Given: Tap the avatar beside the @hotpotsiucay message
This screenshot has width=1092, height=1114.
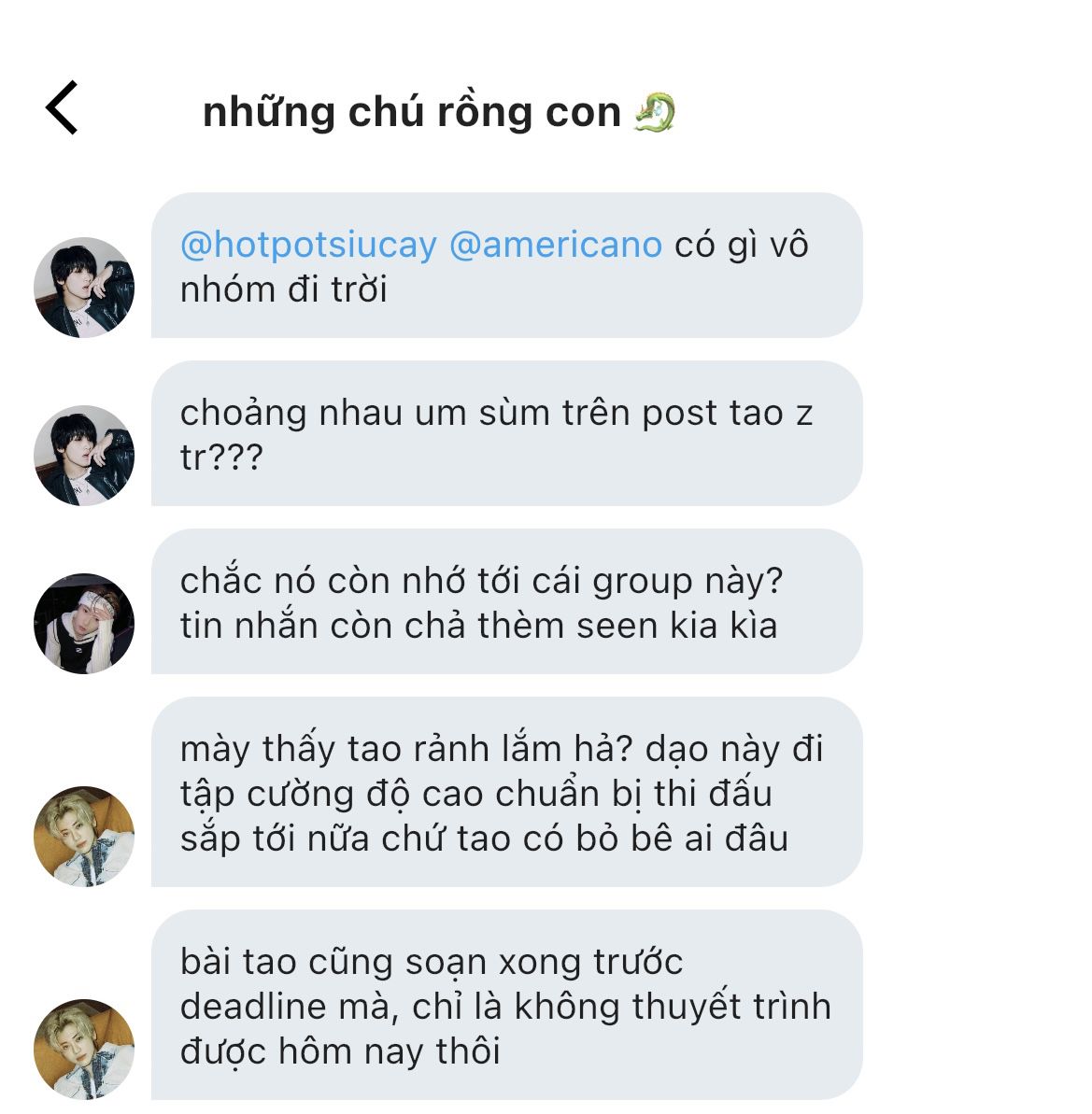Looking at the screenshot, I should tap(84, 287).
